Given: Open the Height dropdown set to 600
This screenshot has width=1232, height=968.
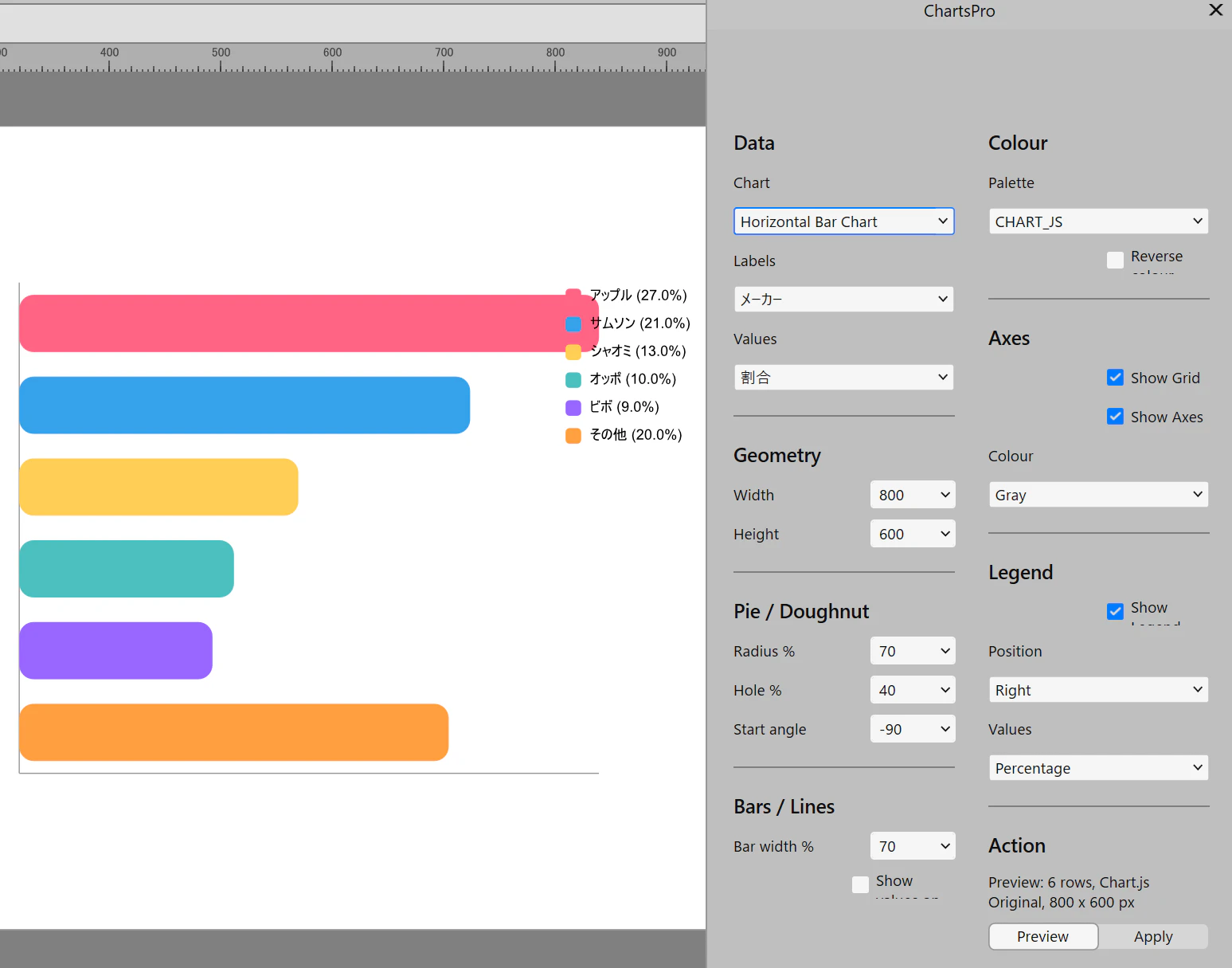Looking at the screenshot, I should click(x=913, y=534).
